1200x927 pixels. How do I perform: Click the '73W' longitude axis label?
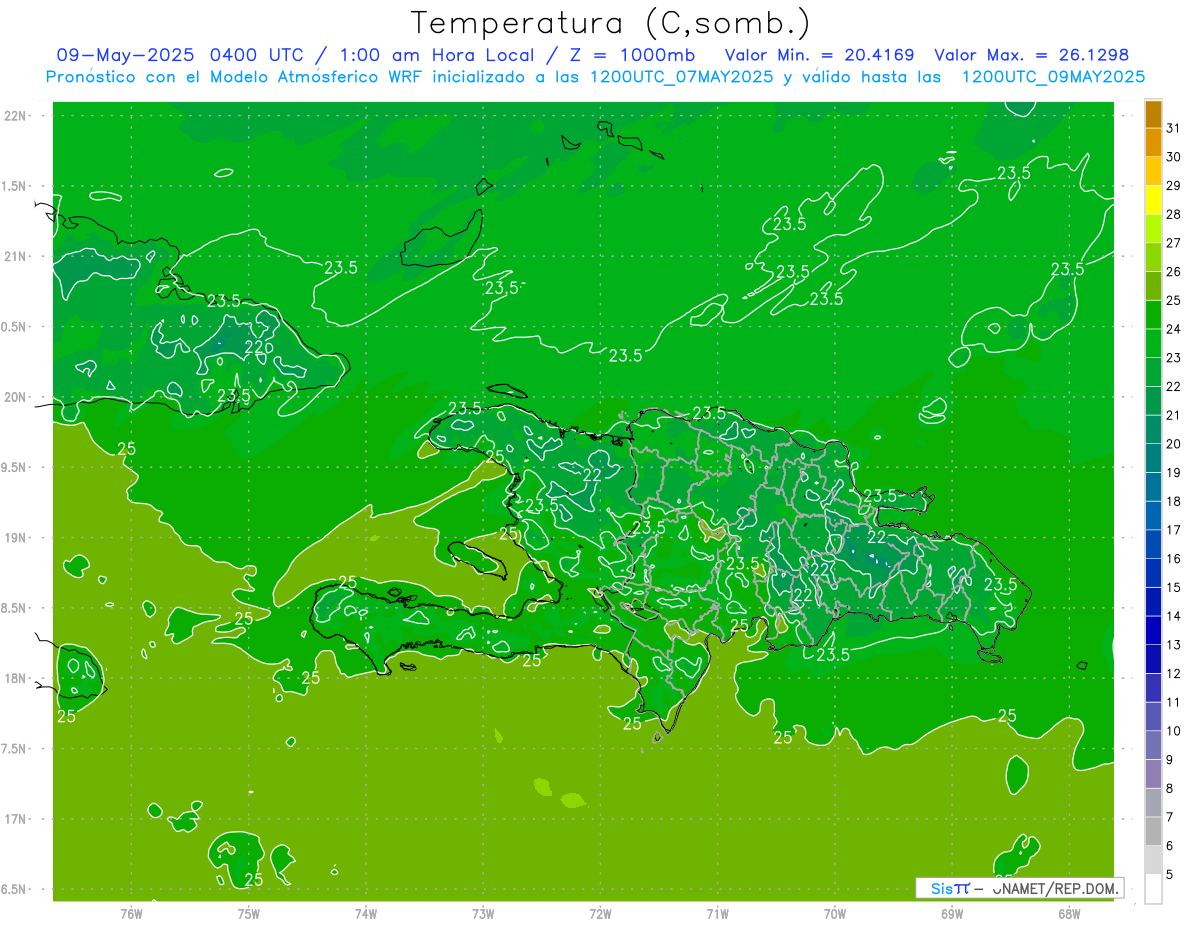point(483,914)
